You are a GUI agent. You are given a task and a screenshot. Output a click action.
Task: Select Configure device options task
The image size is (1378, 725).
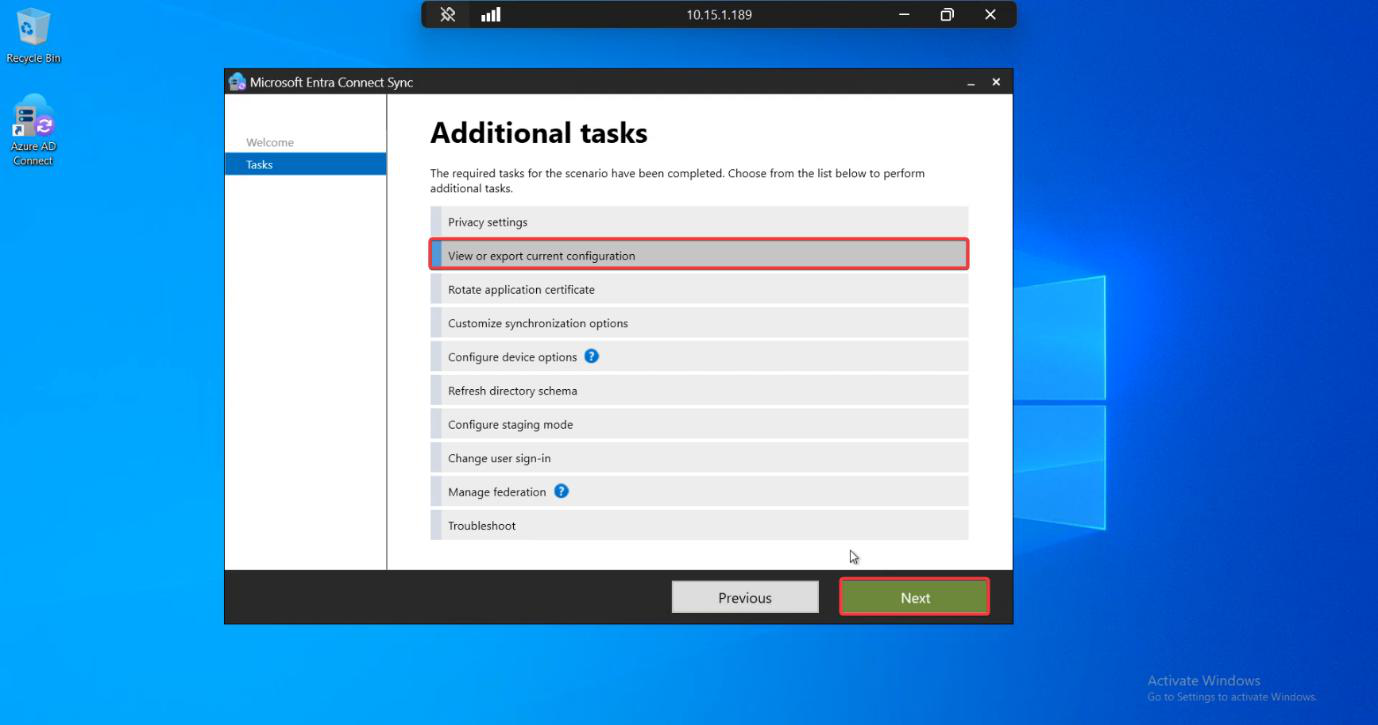click(x=699, y=357)
